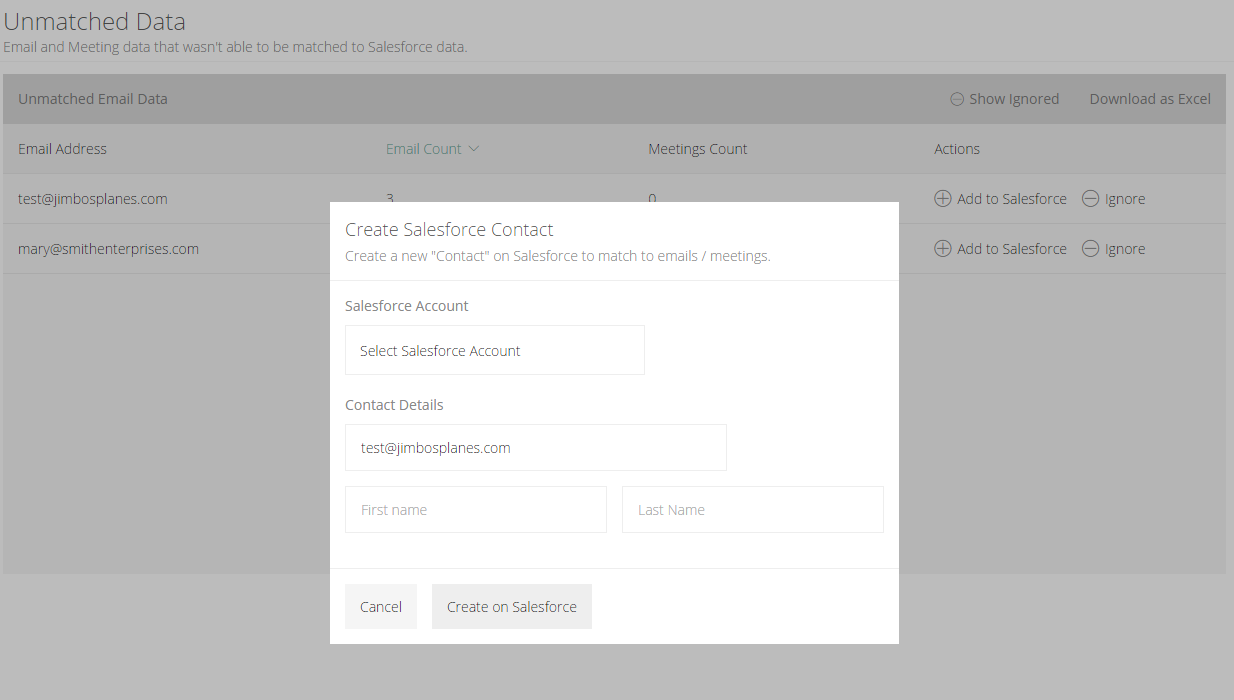Click the plus icon in mary@smithenterprises.com row
Image resolution: width=1234 pixels, height=700 pixels.
pos(942,249)
